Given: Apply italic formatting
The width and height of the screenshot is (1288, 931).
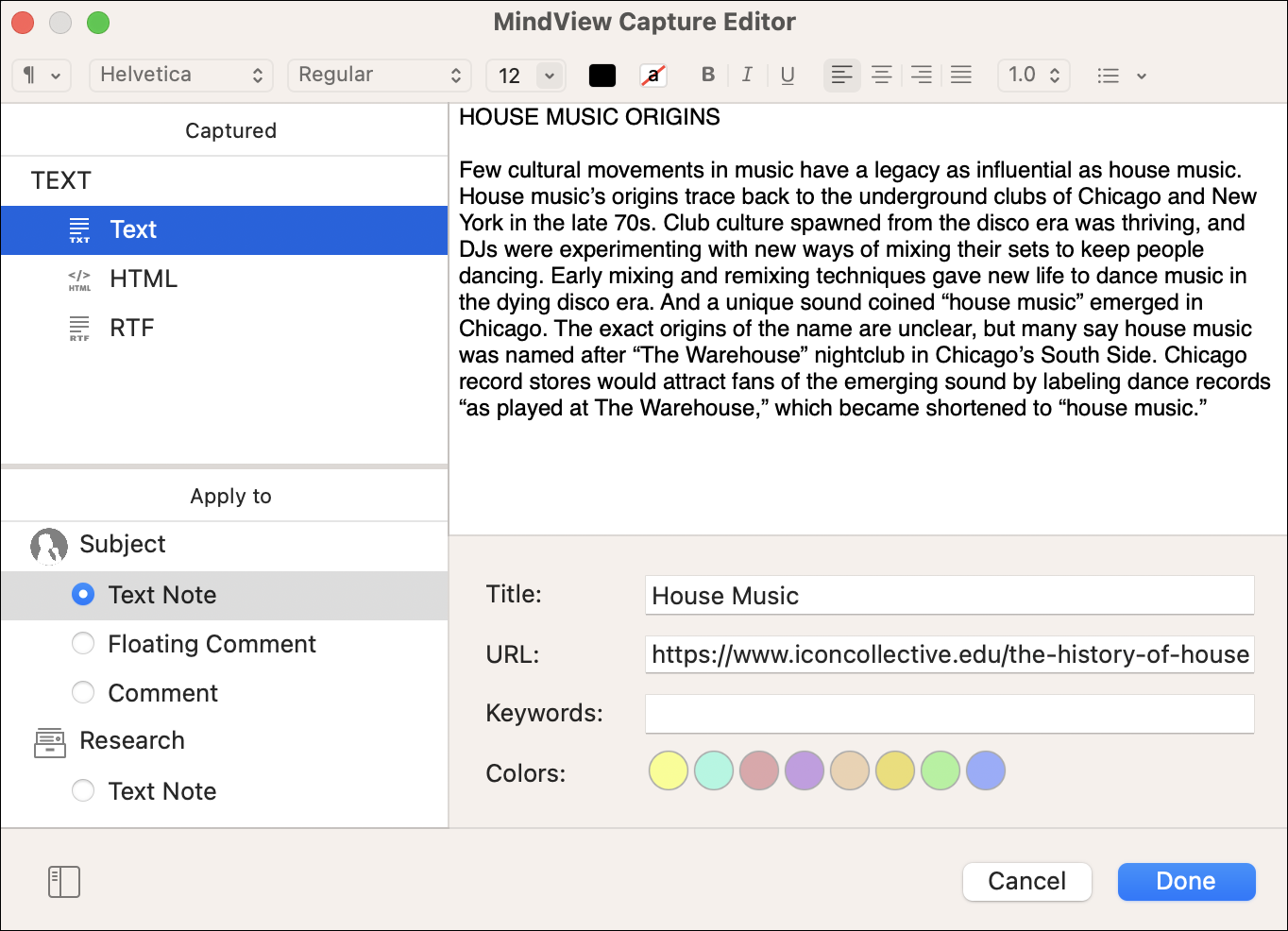Looking at the screenshot, I should coord(747,75).
